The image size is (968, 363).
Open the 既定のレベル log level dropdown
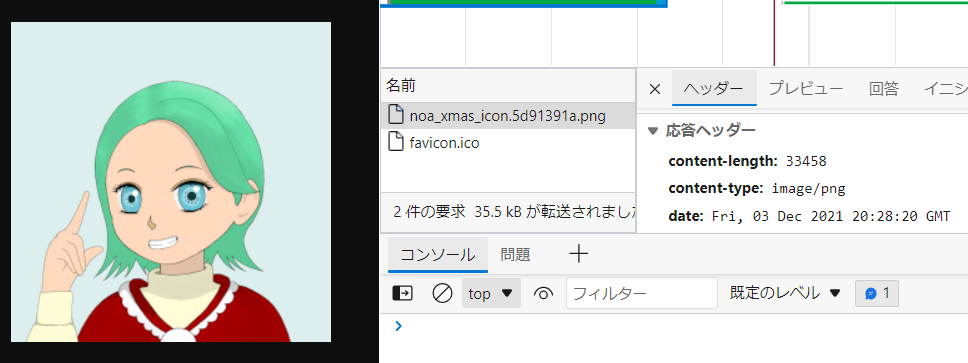[x=785, y=293]
